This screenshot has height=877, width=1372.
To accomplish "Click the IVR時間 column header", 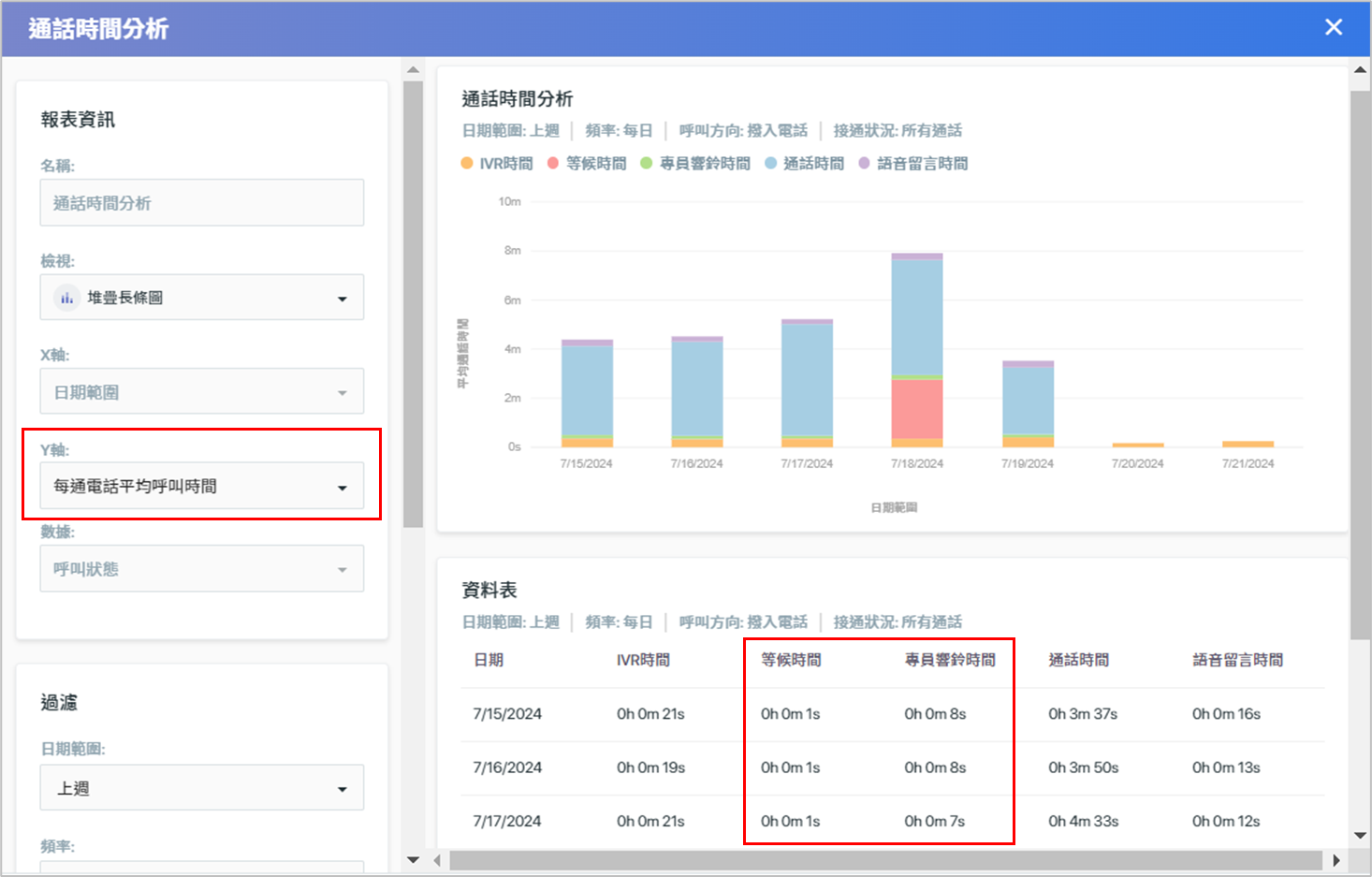I will pyautogui.click(x=643, y=660).
